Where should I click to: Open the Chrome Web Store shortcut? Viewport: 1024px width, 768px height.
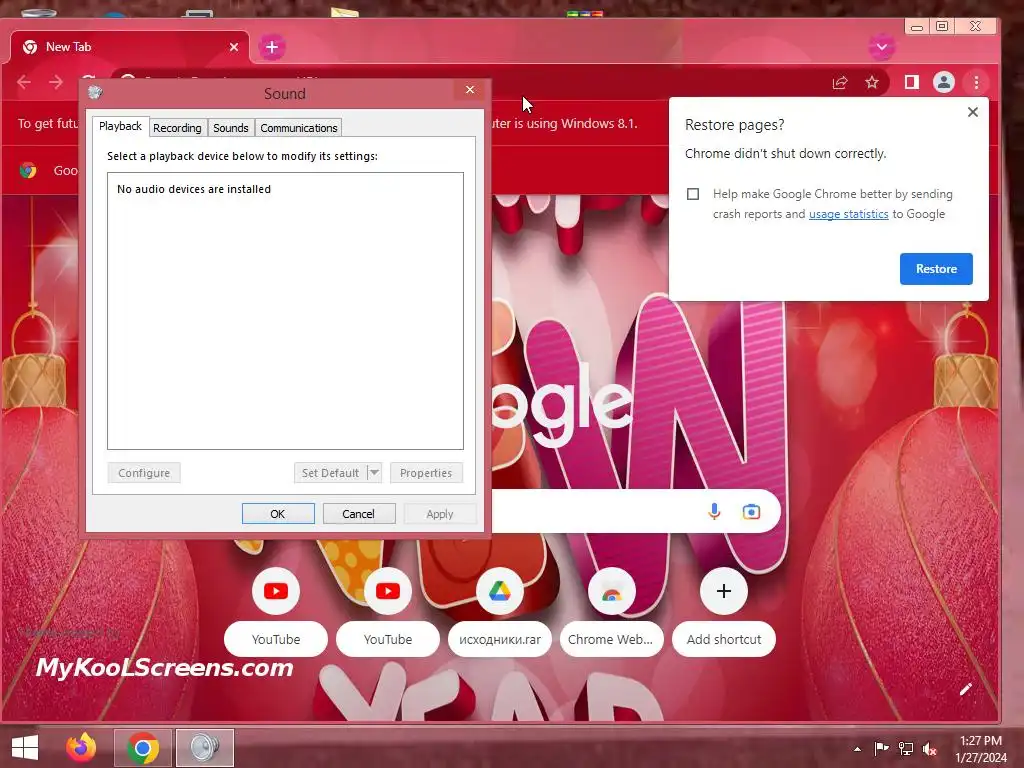coord(611,591)
